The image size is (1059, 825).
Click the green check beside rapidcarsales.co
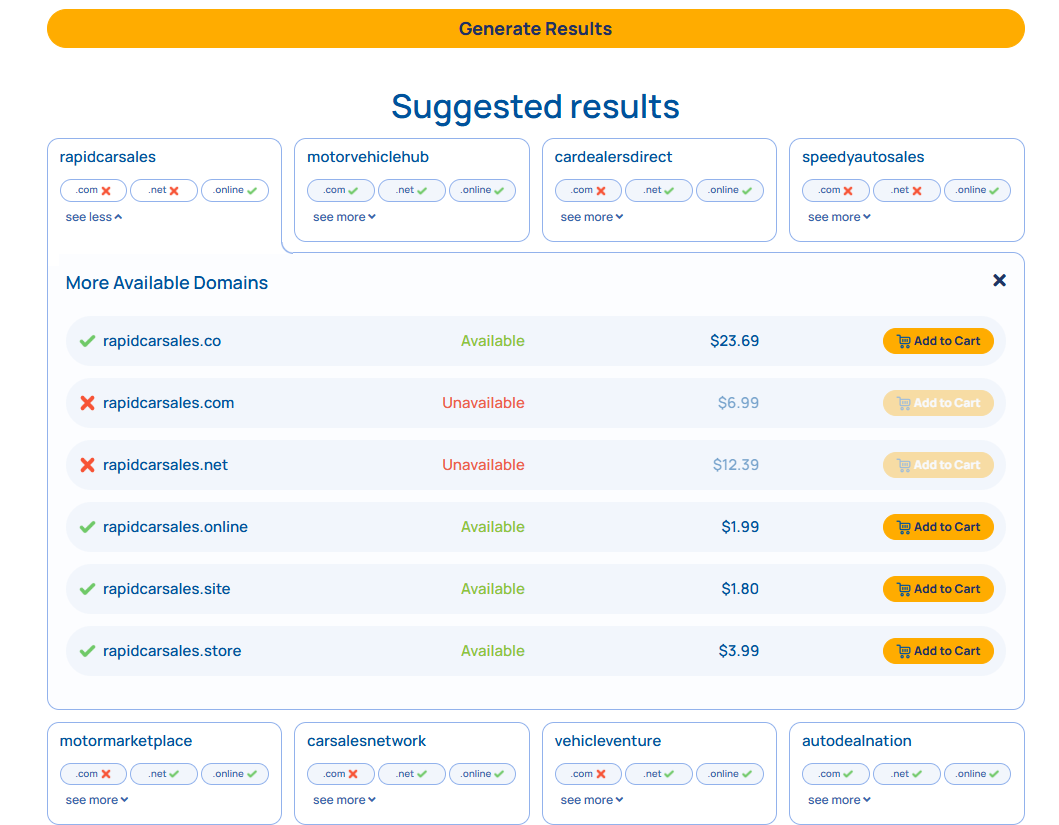tap(87, 340)
